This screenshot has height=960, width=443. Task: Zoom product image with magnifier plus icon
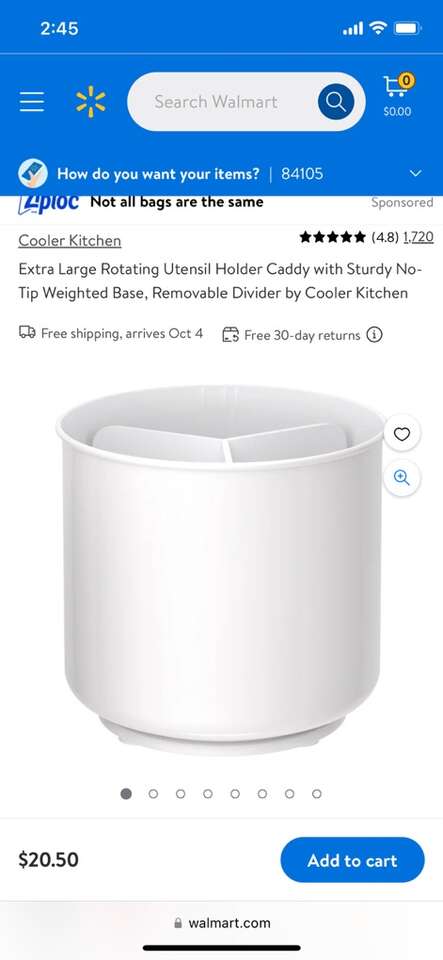pyautogui.click(x=402, y=478)
